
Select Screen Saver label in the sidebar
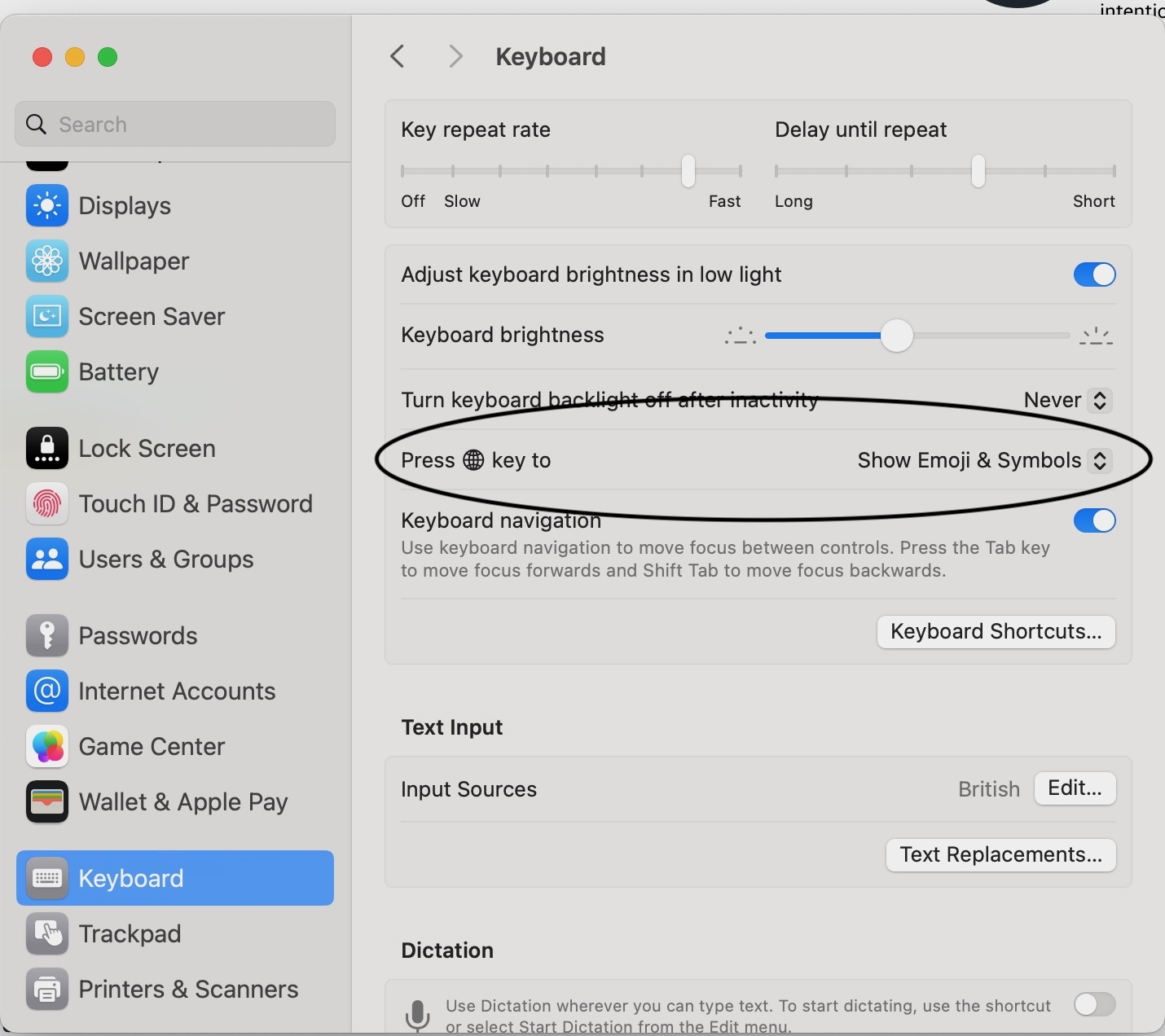tap(152, 316)
